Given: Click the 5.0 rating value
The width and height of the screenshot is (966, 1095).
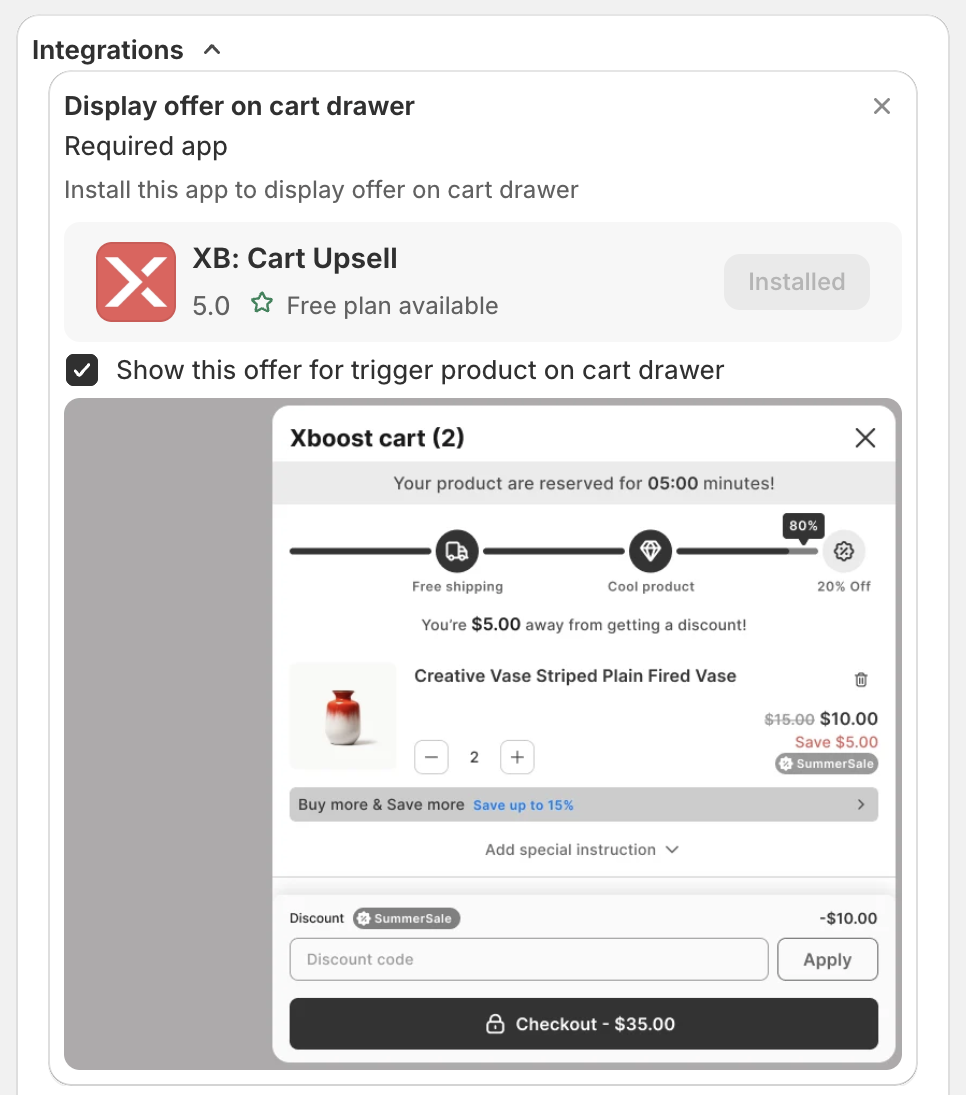Looking at the screenshot, I should (x=211, y=306).
